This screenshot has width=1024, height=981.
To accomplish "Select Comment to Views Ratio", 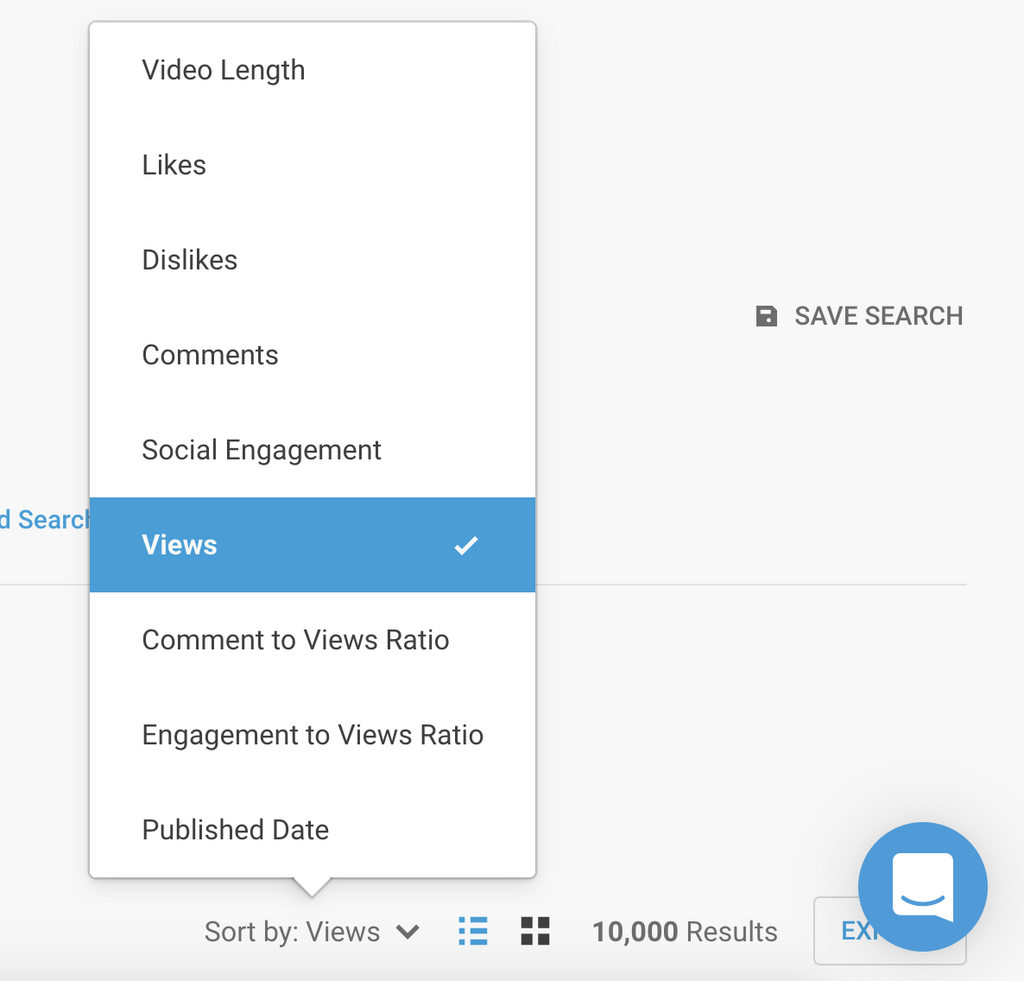I will click(295, 640).
